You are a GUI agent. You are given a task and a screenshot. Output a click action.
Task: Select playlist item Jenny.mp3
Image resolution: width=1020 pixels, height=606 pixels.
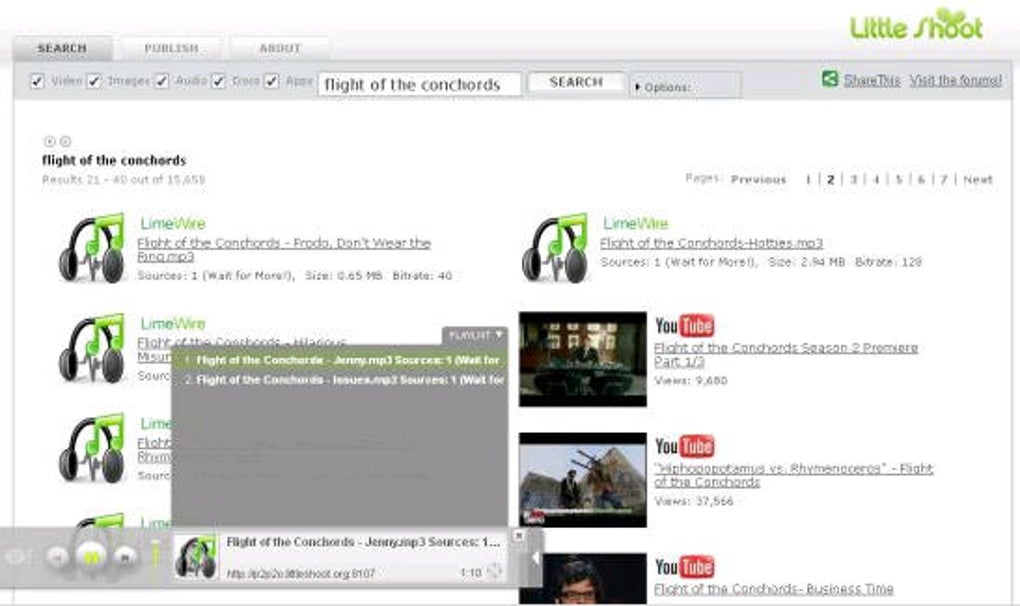click(x=340, y=360)
